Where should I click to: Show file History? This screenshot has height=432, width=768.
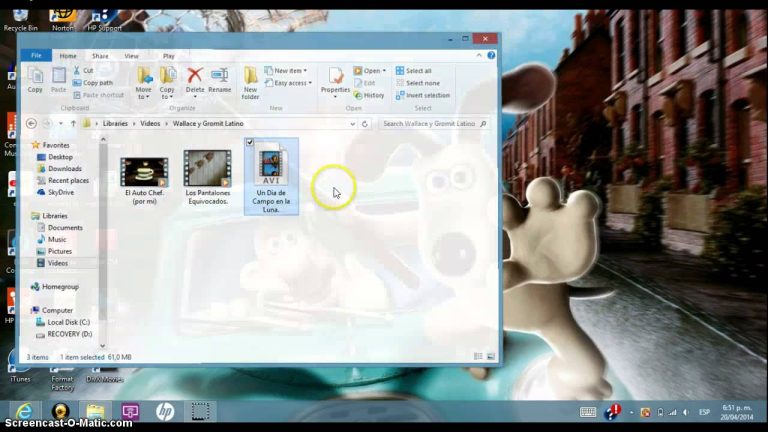coord(369,96)
